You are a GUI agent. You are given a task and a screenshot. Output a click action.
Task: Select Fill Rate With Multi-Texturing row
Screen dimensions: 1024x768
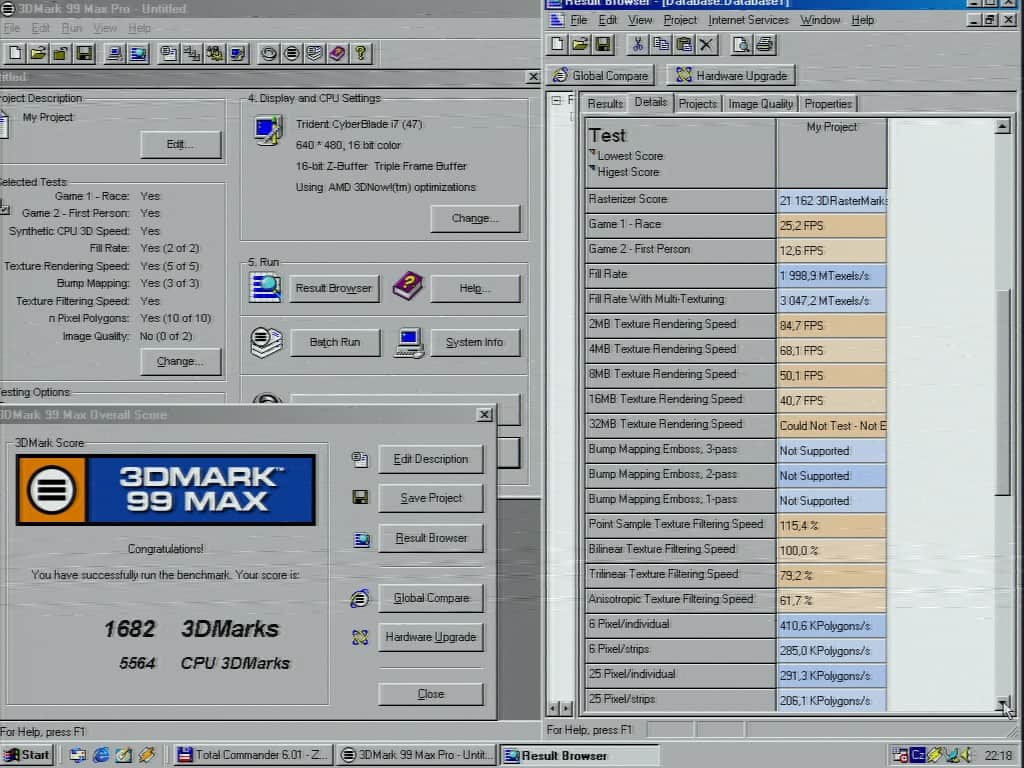click(x=680, y=300)
